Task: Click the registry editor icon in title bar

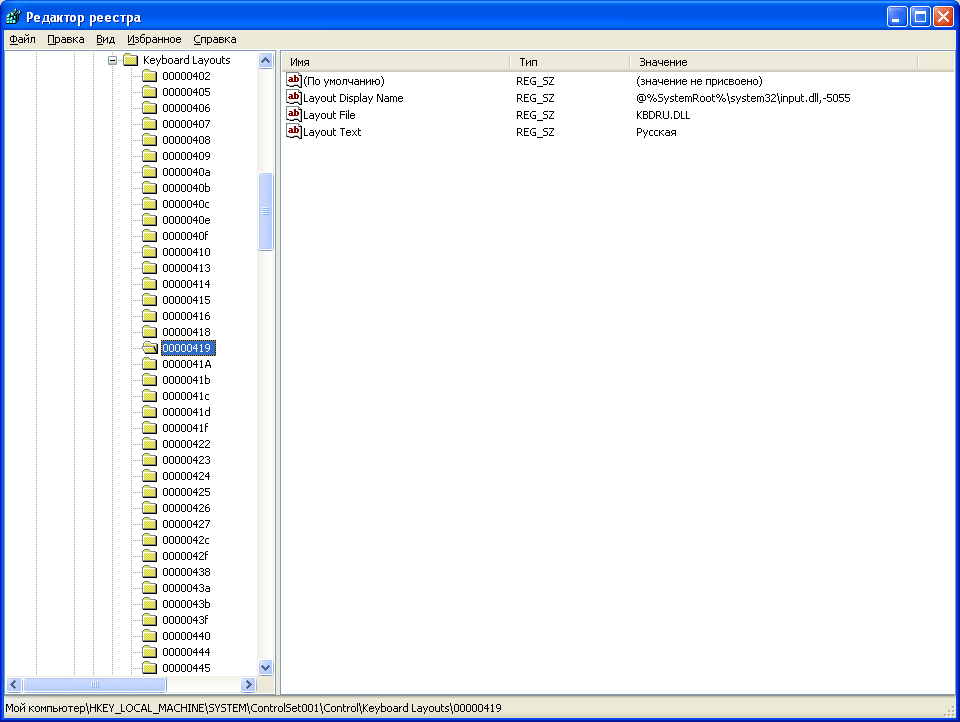Action: [x=13, y=17]
